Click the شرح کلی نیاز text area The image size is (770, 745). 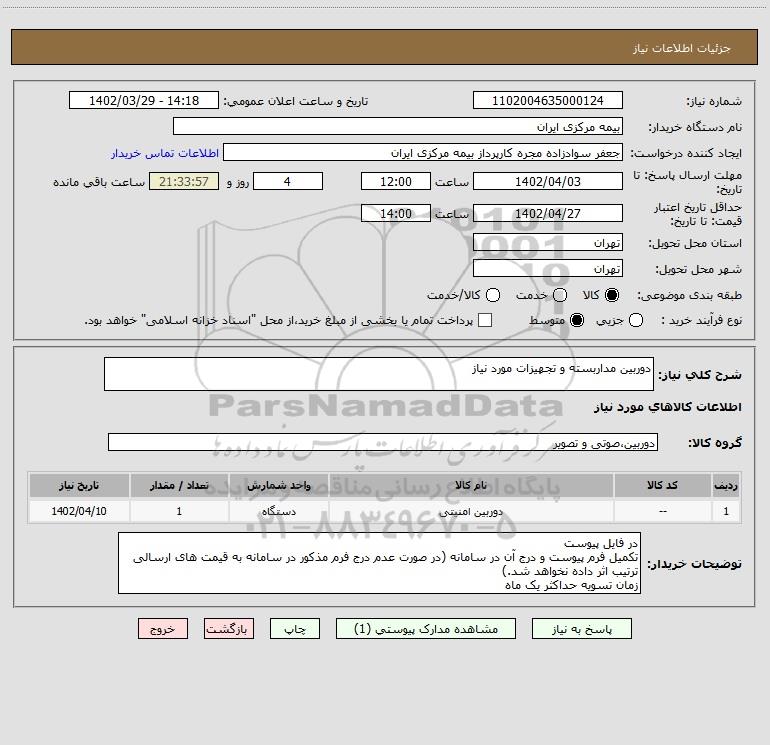point(379,374)
